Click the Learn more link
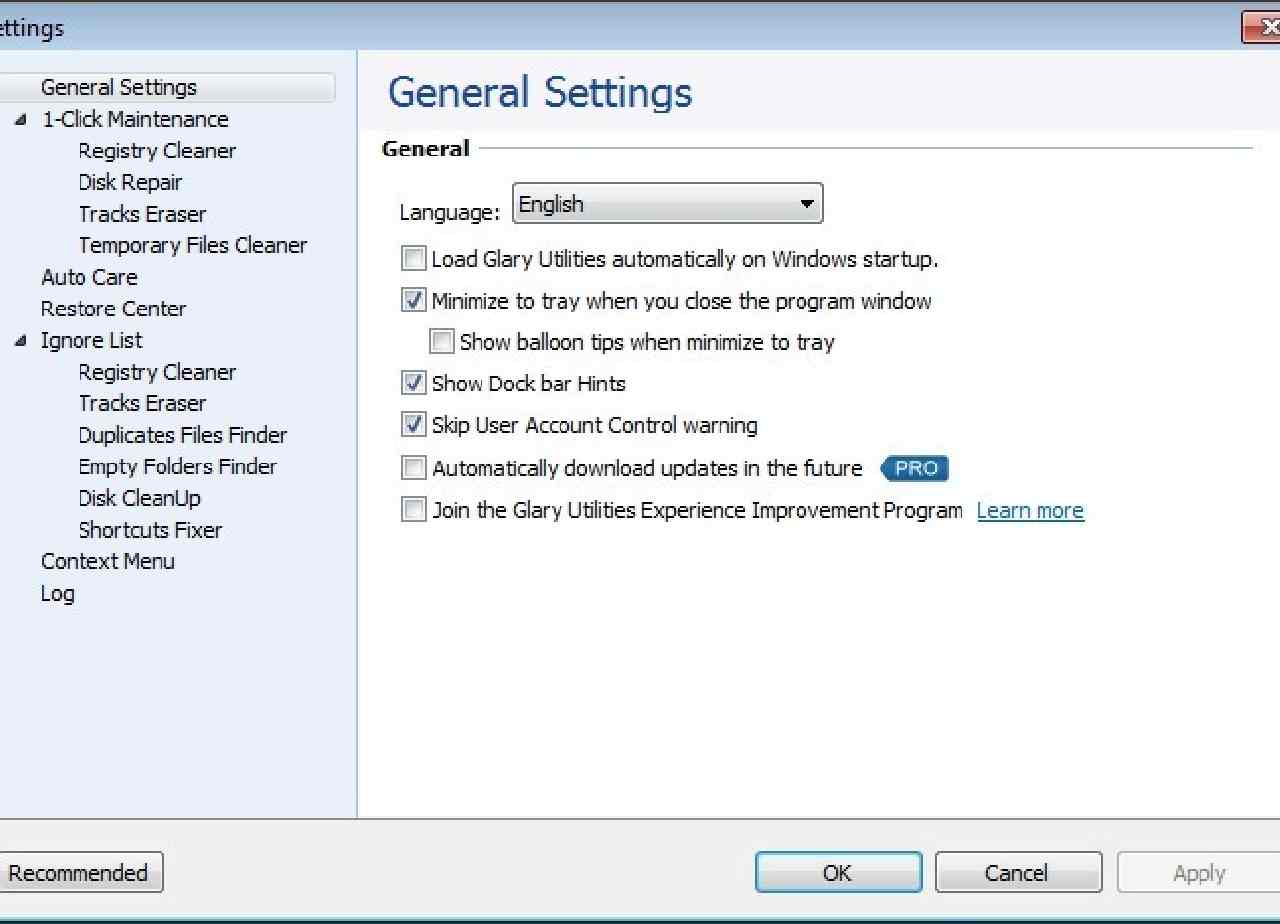 click(x=1030, y=510)
